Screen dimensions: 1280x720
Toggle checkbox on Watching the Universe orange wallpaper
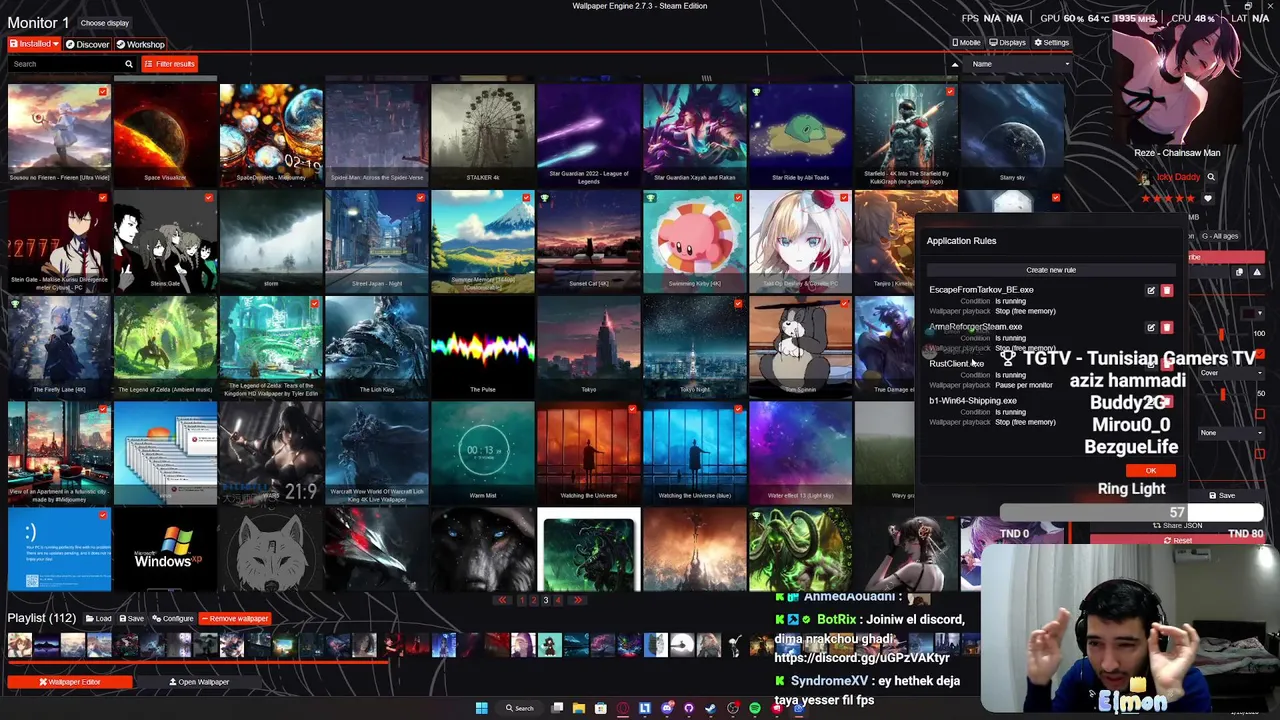coord(632,410)
